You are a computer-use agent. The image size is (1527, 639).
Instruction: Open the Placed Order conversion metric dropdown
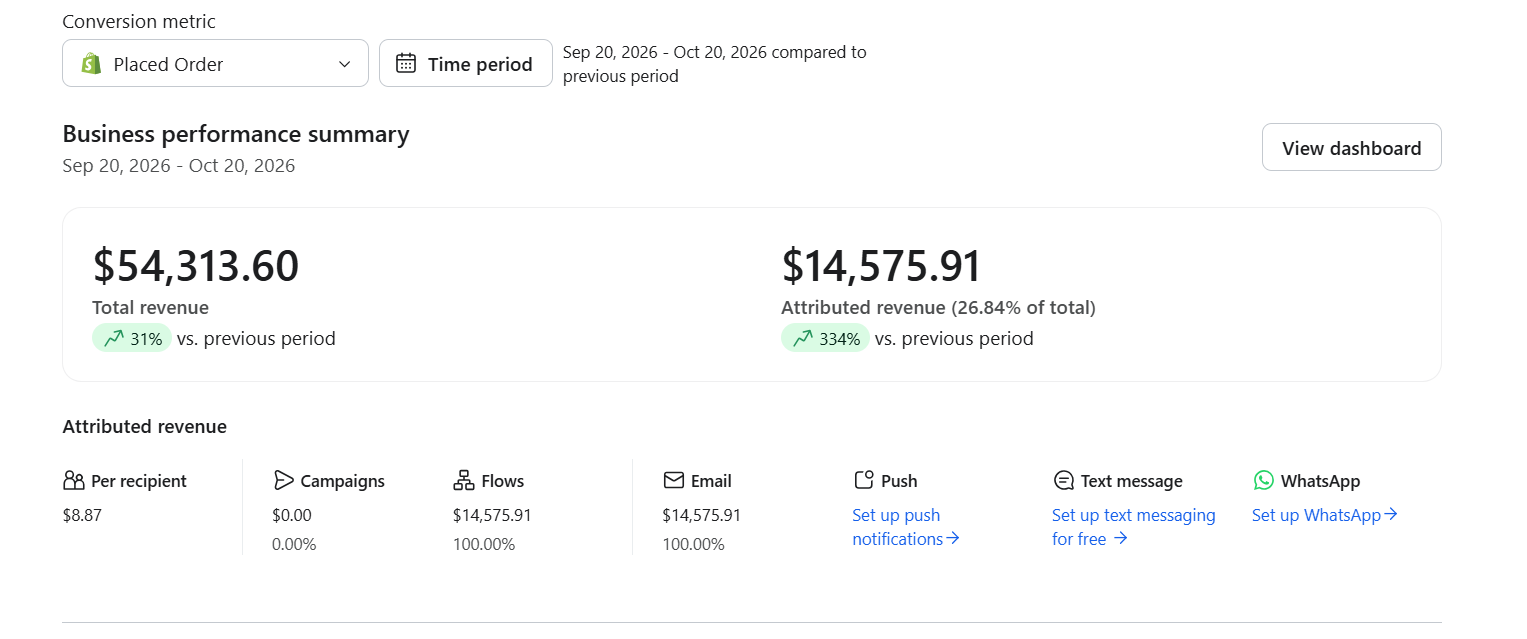[x=215, y=64]
